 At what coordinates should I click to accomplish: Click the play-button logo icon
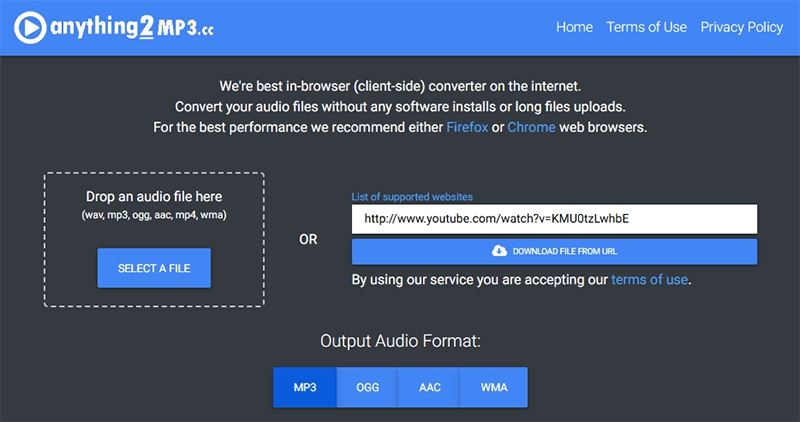[32, 29]
